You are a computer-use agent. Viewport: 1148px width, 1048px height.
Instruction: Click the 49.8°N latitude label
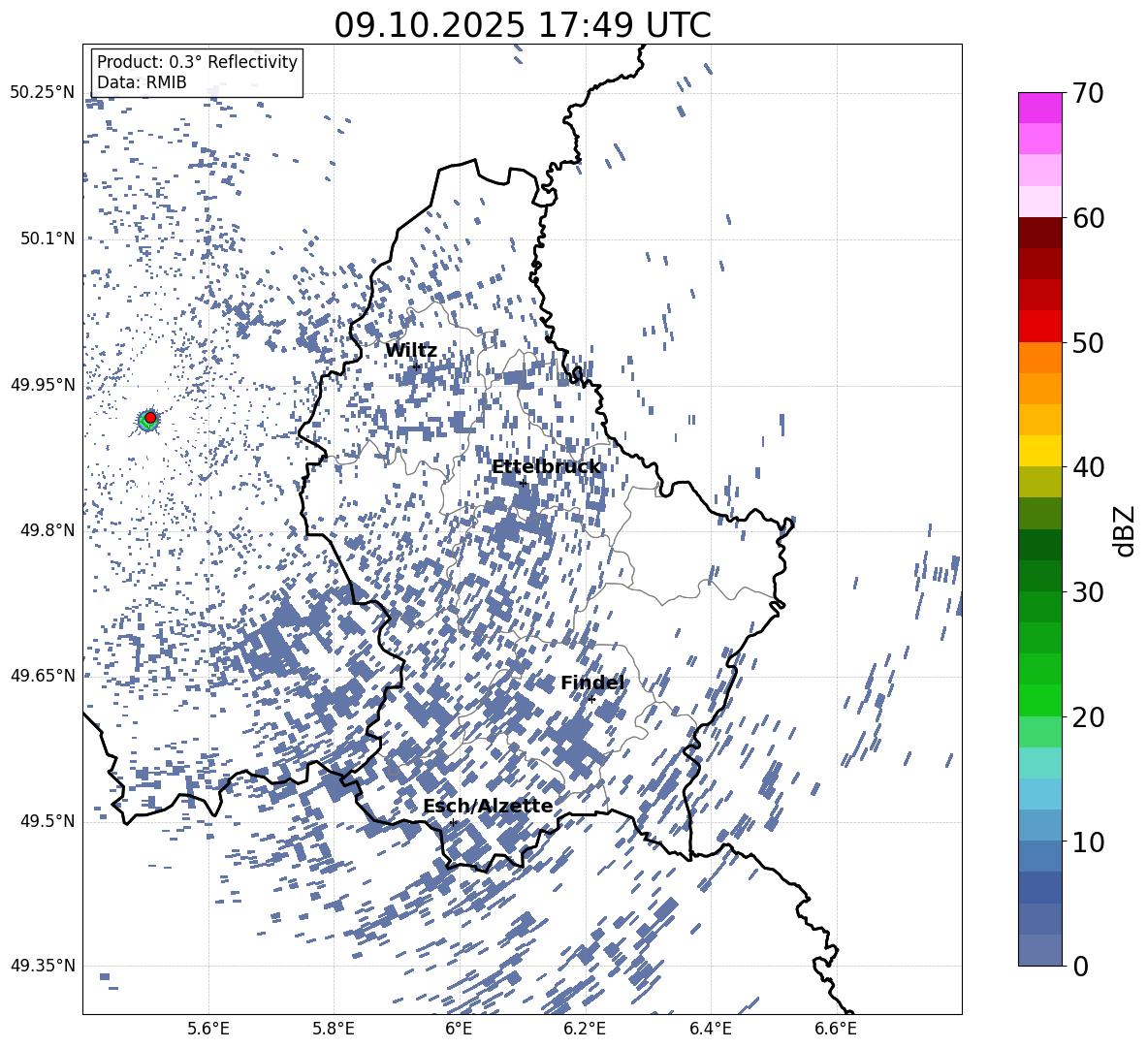48,530
